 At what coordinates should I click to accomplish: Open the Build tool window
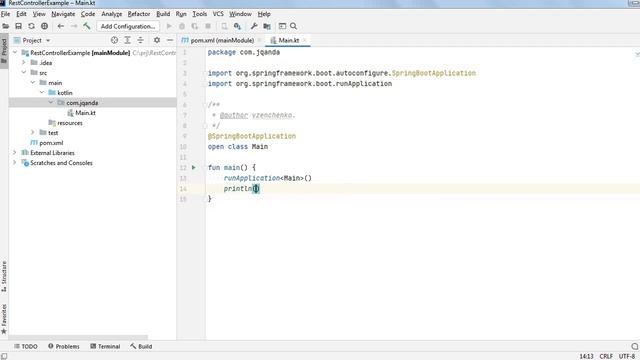click(141, 347)
